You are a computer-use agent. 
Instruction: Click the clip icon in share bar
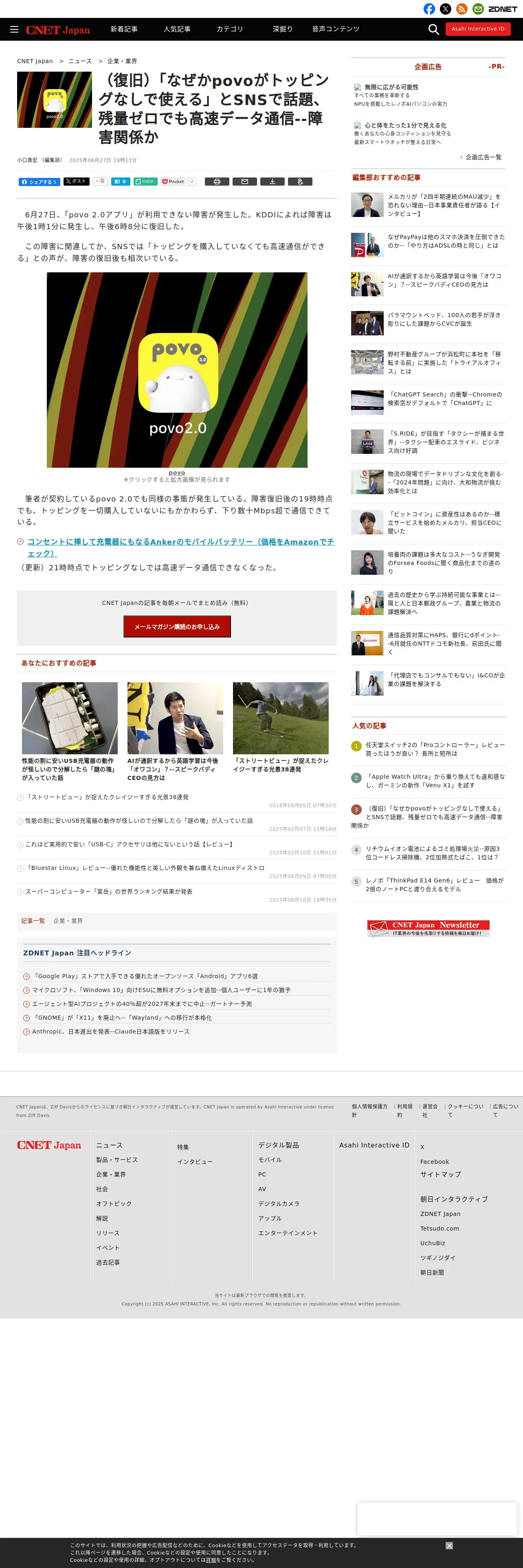click(300, 182)
